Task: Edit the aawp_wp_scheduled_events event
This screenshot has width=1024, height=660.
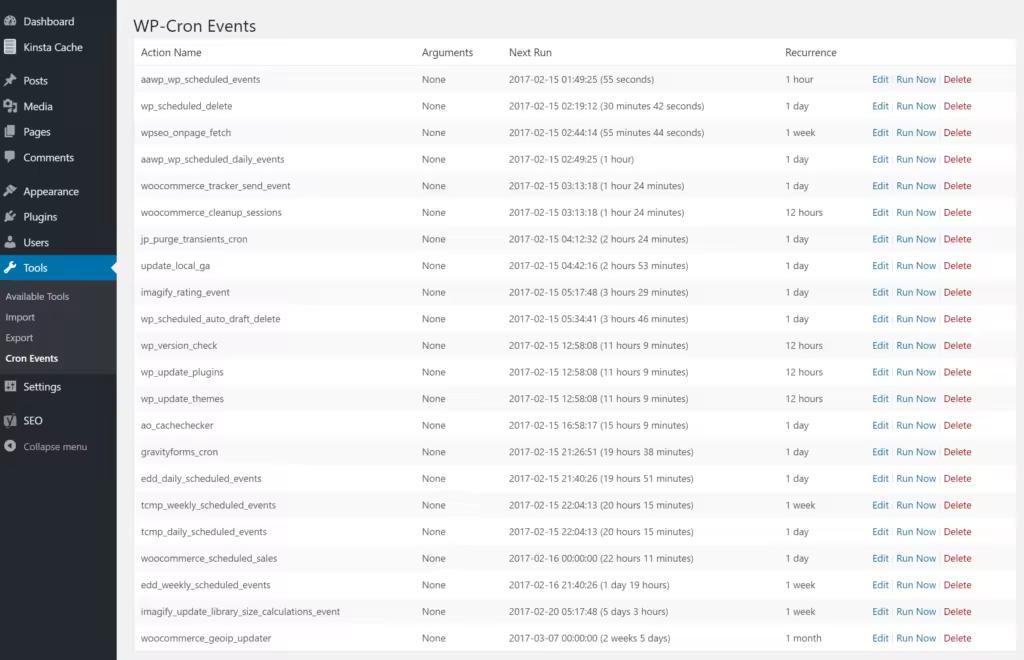Action: (880, 79)
